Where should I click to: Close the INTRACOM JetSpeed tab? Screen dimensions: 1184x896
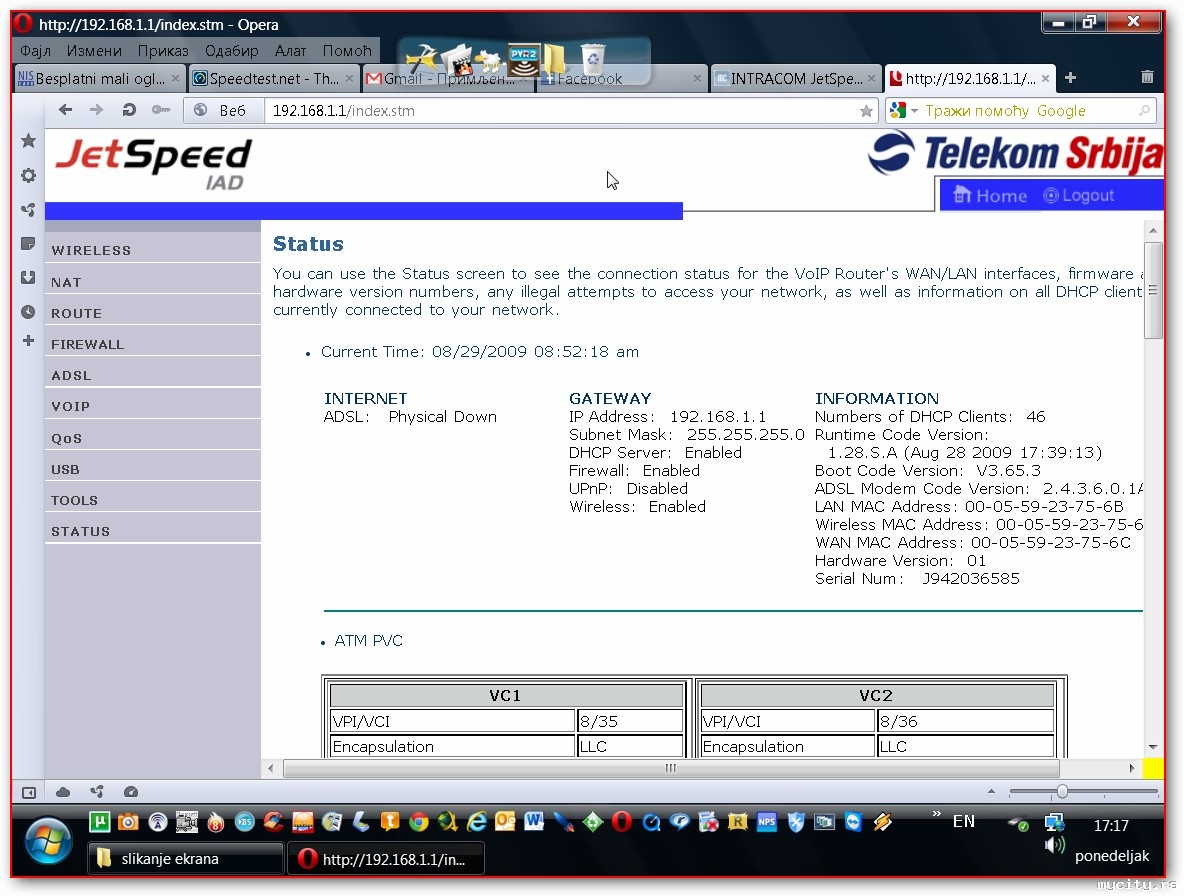tap(871, 79)
